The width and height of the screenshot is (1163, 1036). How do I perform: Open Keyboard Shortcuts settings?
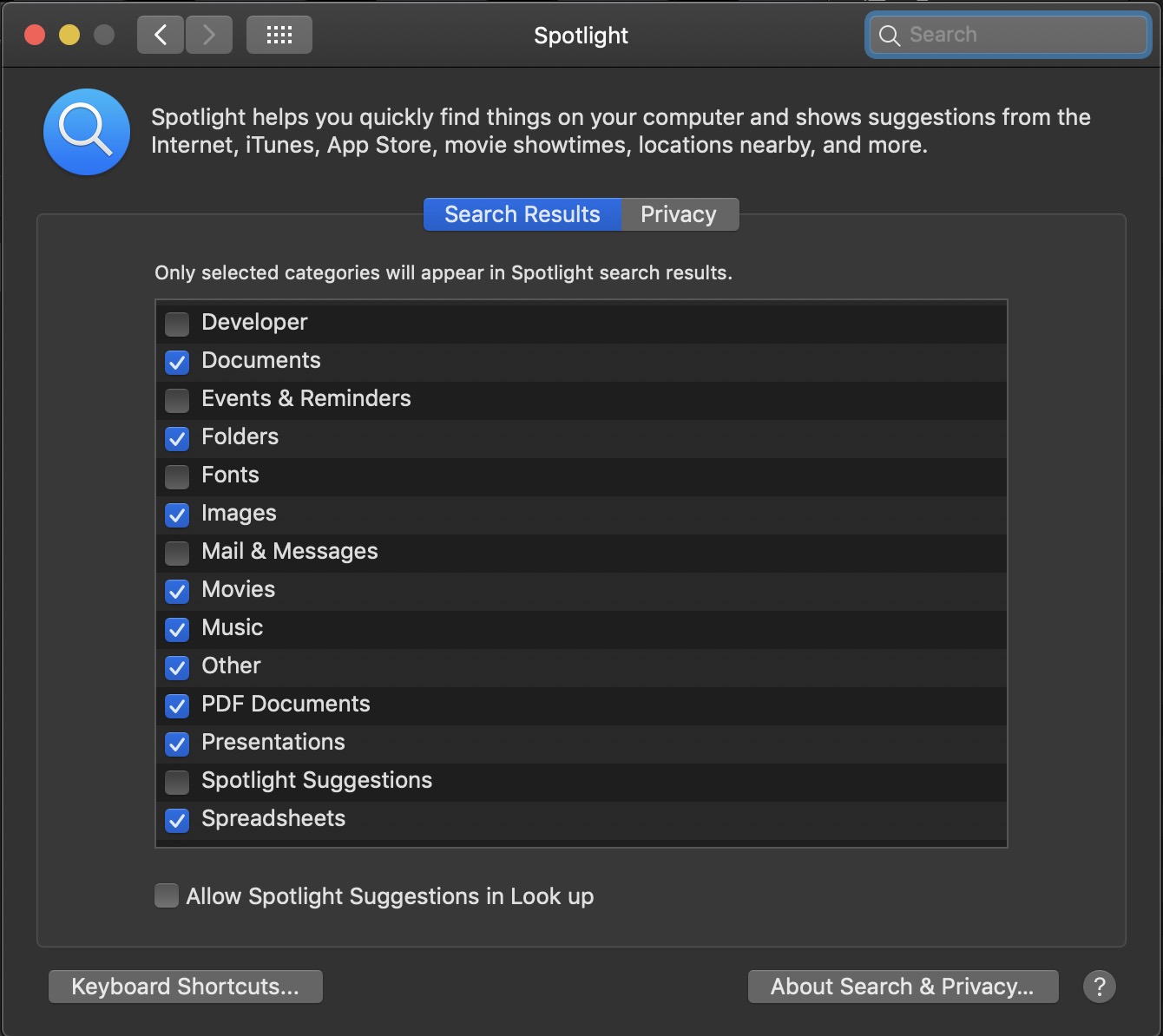186,987
